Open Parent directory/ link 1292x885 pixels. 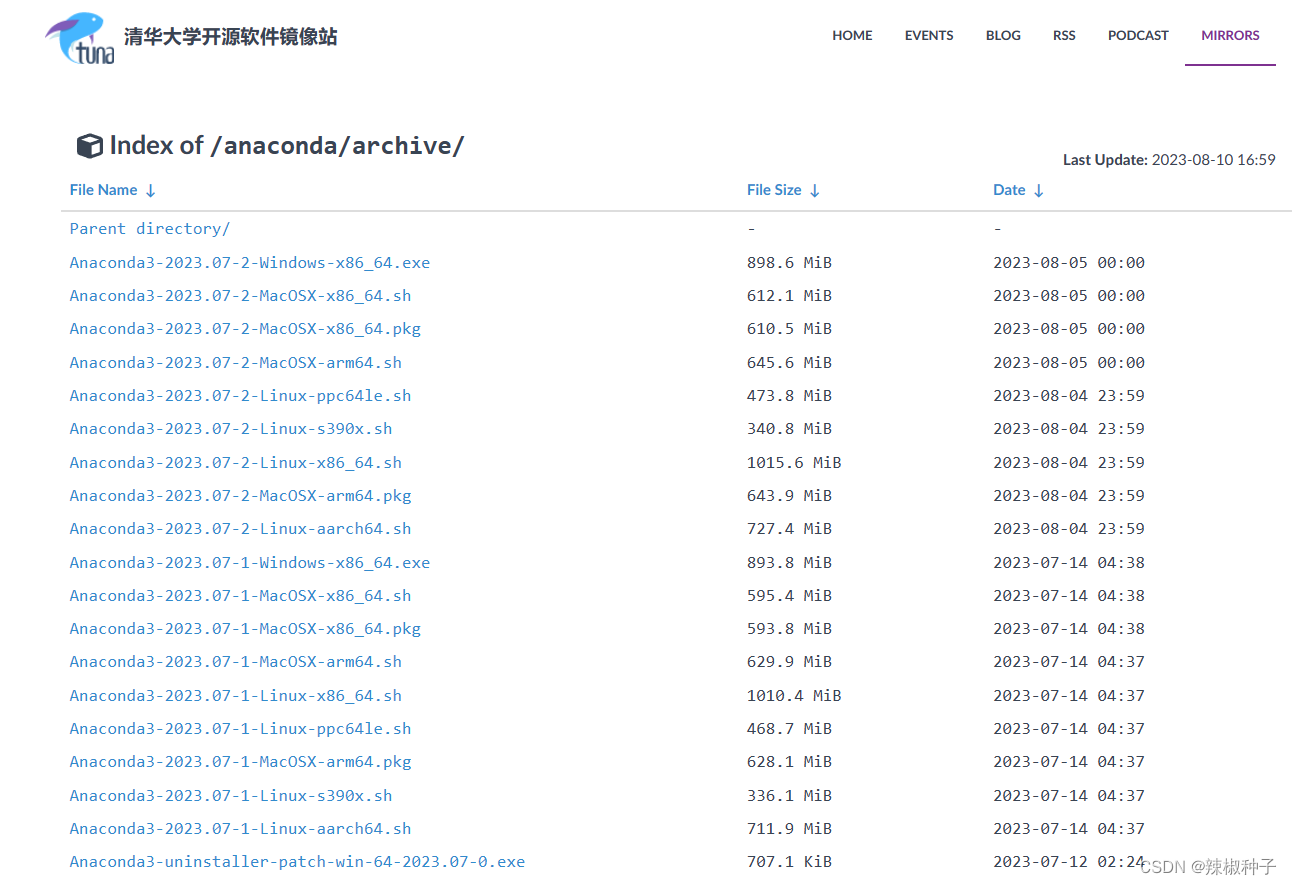point(150,229)
